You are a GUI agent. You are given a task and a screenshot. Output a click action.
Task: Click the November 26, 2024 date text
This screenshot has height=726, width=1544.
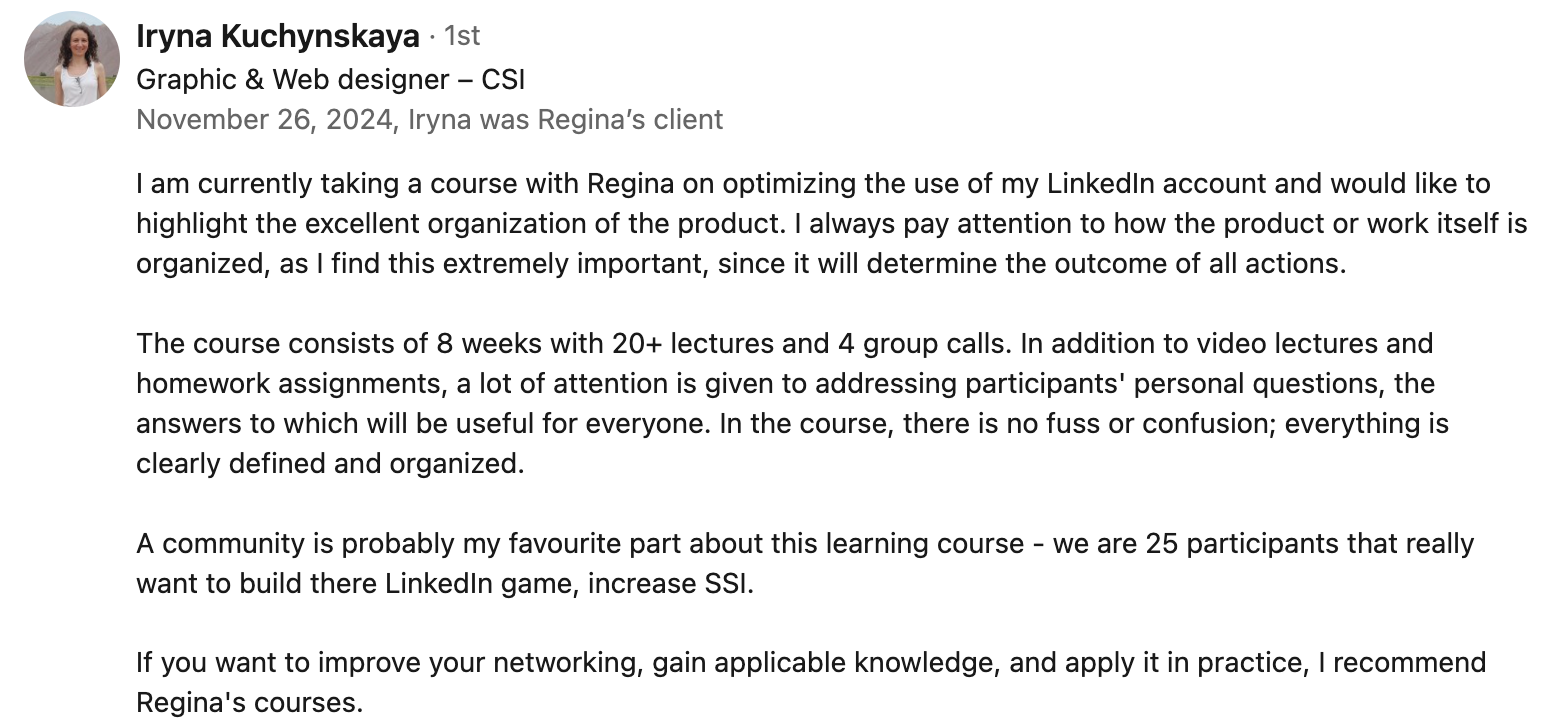[x=264, y=120]
